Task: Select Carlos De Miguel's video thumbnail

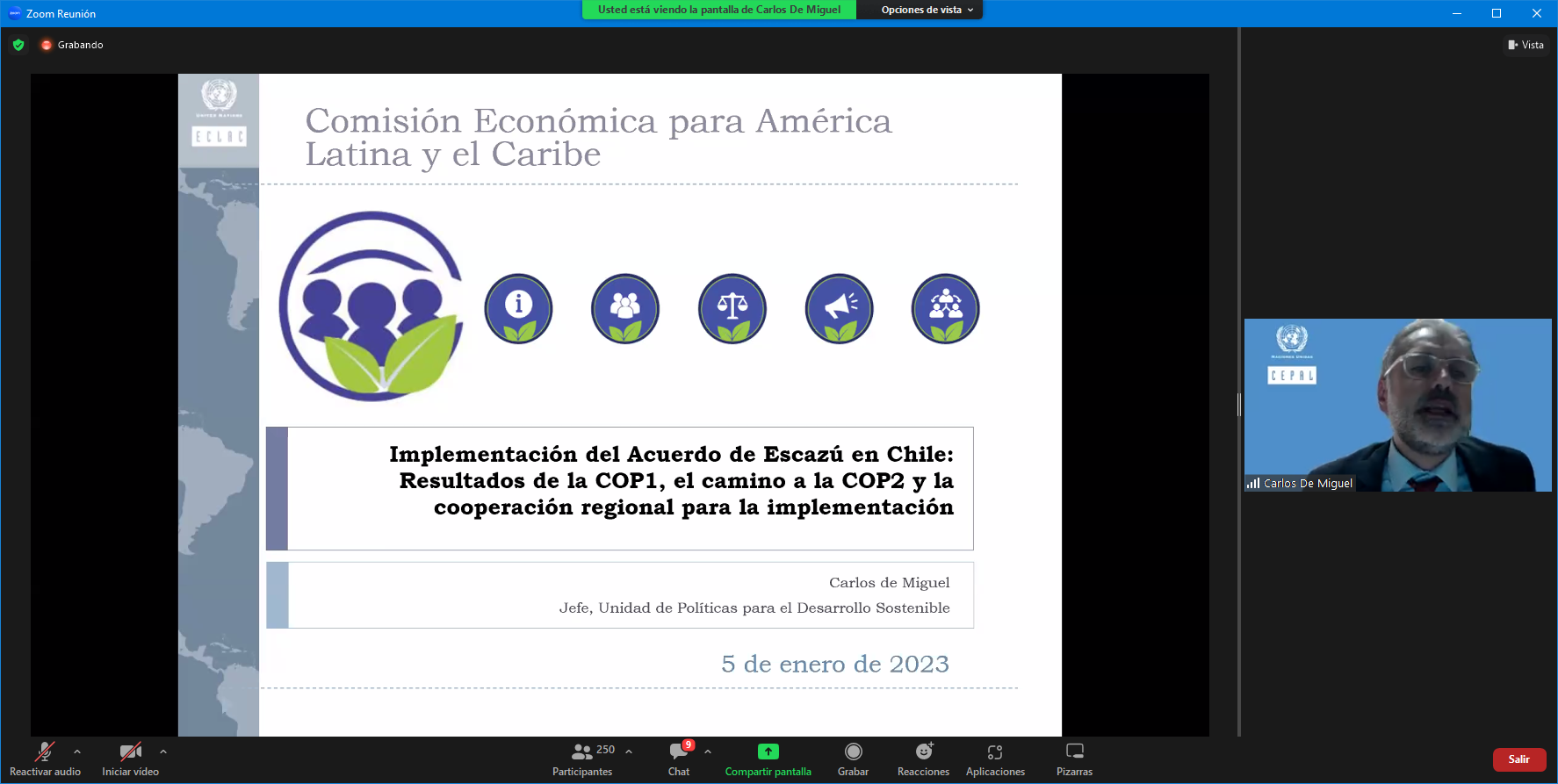Action: pyautogui.click(x=1397, y=405)
